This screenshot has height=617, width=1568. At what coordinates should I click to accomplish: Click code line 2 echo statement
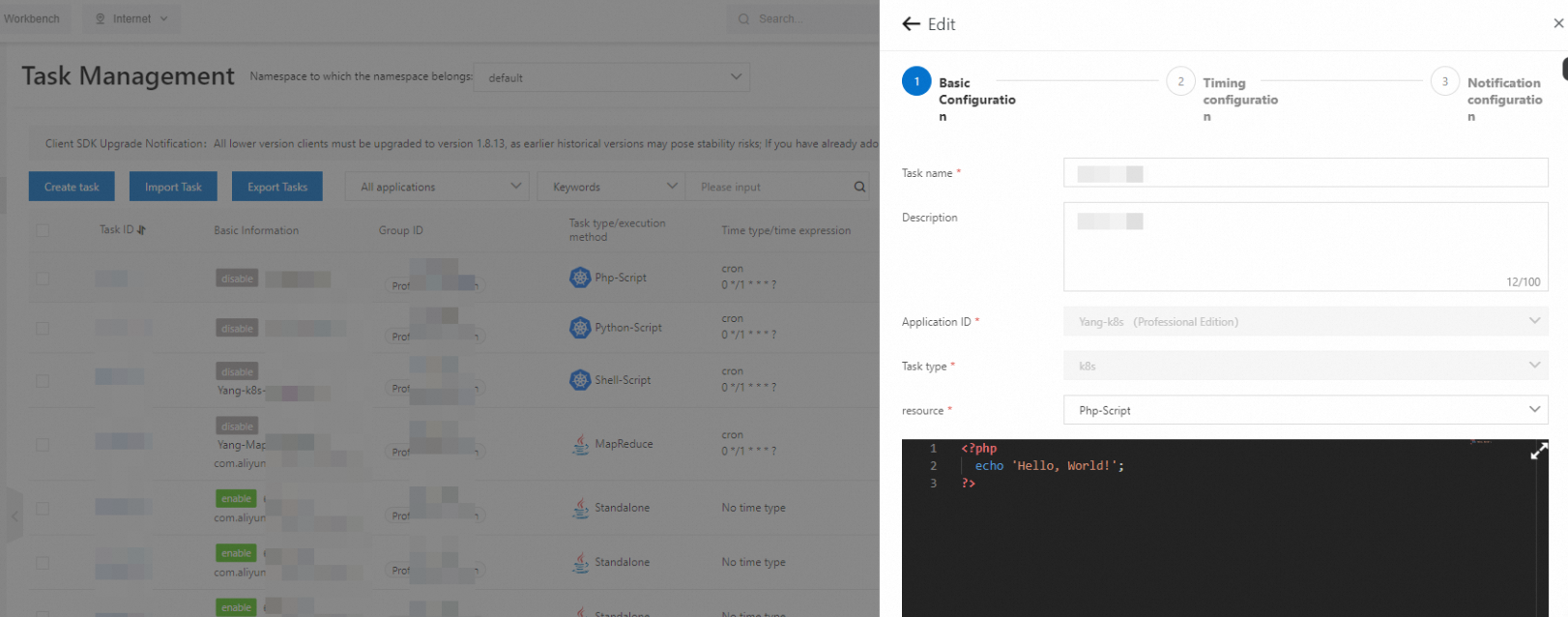click(x=1049, y=466)
